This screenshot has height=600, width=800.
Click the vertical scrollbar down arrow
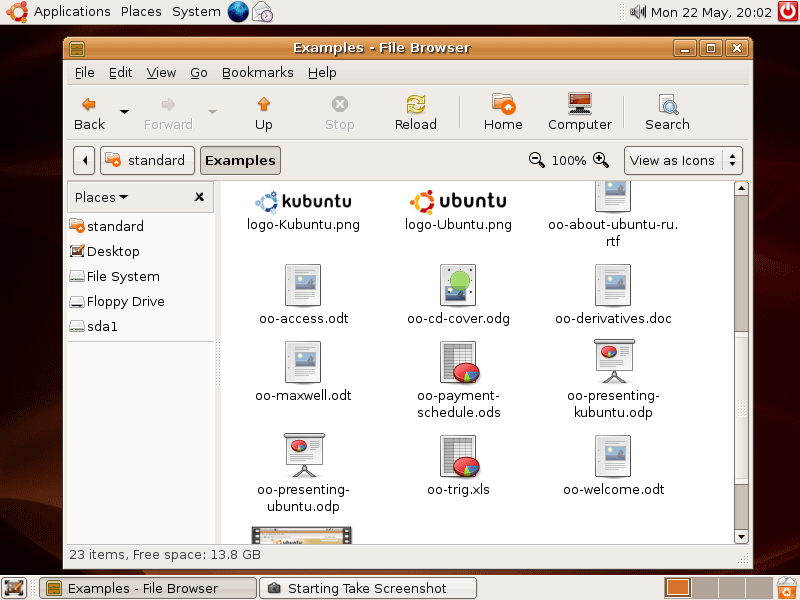(x=741, y=536)
